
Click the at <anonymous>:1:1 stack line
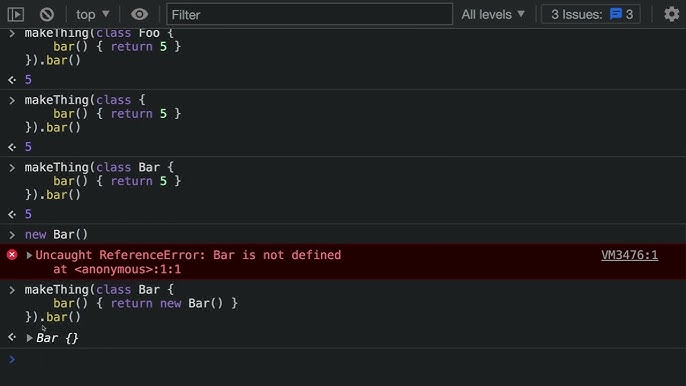[117, 269]
